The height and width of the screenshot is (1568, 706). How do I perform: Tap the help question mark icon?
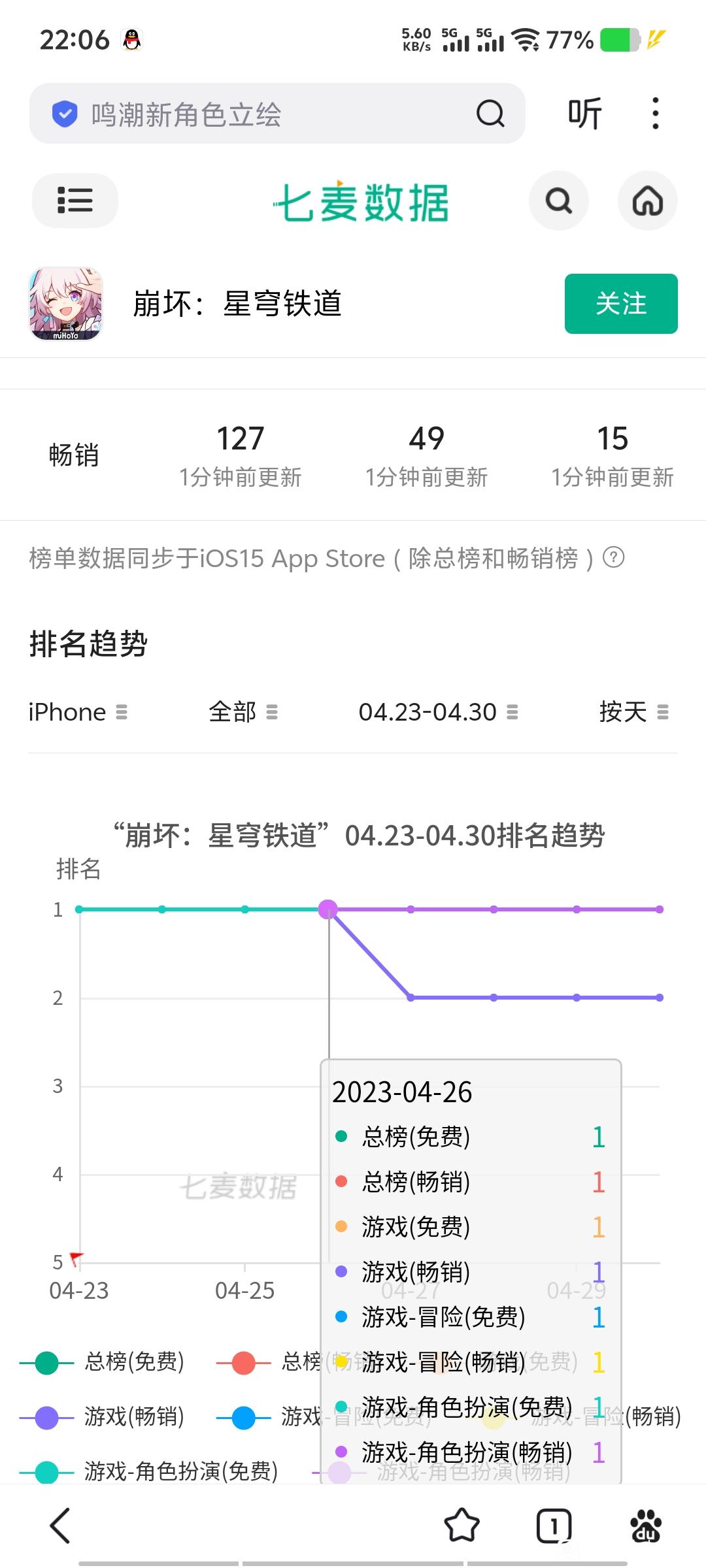point(613,558)
